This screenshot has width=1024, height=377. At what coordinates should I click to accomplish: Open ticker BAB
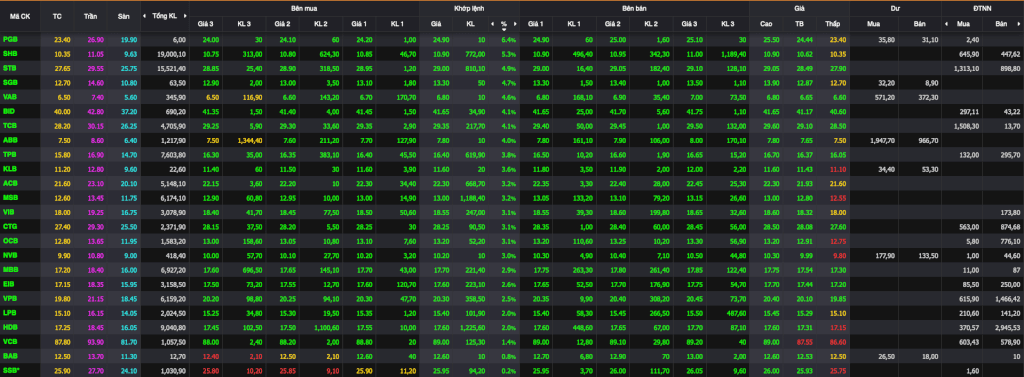tap(10, 355)
